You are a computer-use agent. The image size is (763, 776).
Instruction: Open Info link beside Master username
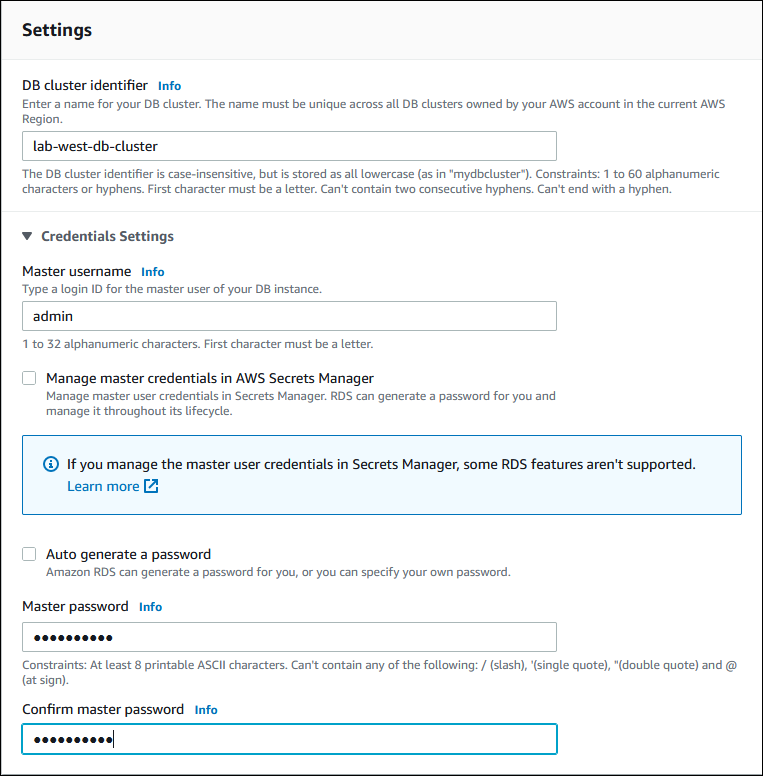[x=153, y=272]
